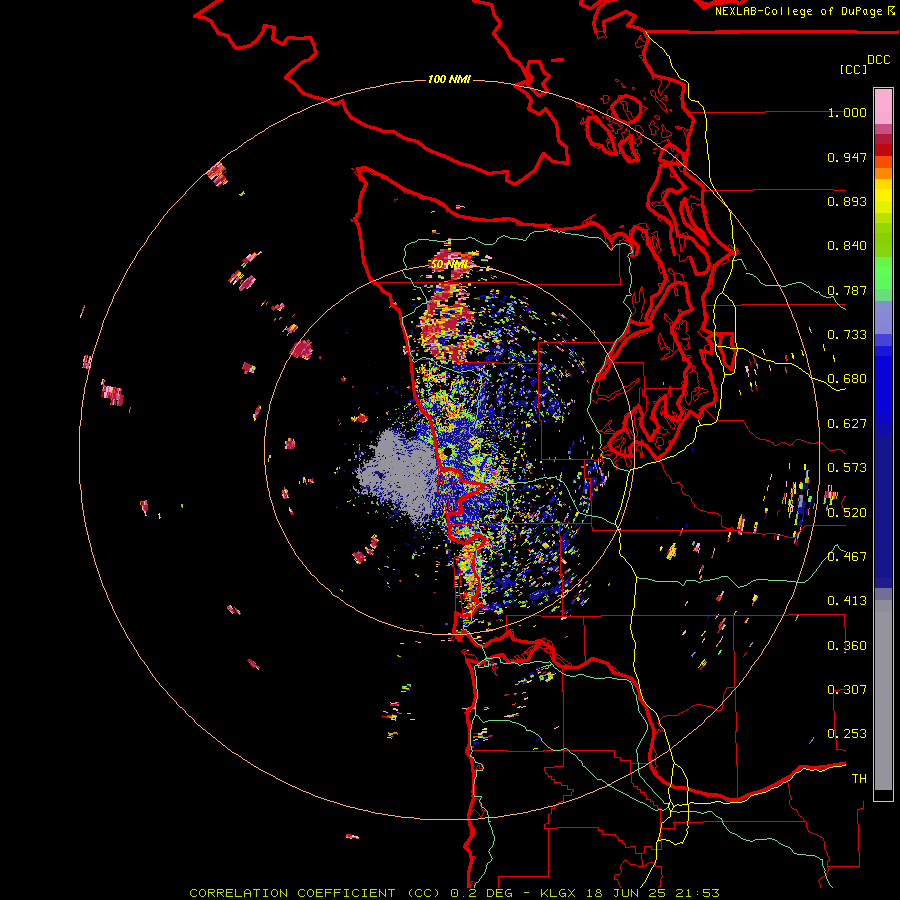Pick the light pink top color bar segment

pos(883,107)
